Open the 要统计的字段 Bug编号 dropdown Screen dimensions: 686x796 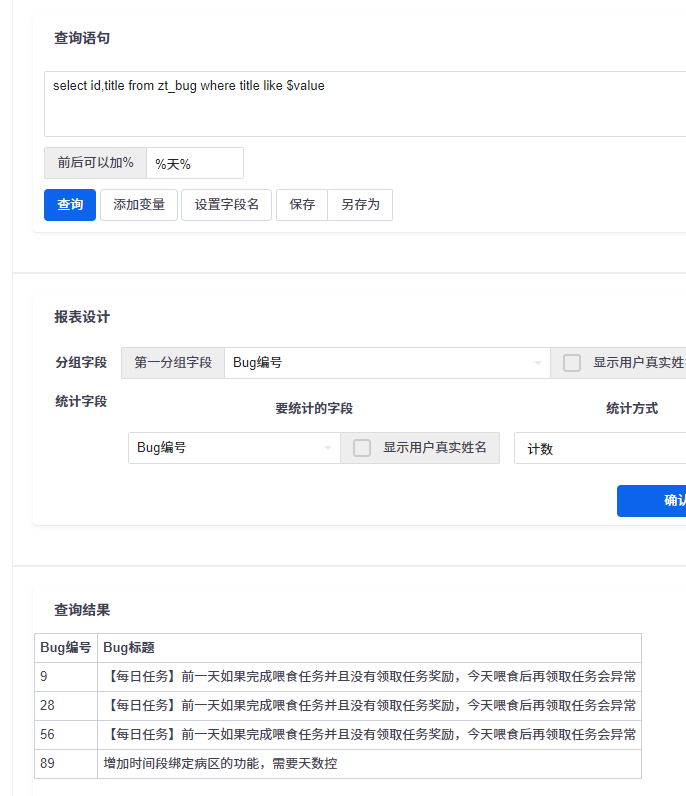coord(234,448)
